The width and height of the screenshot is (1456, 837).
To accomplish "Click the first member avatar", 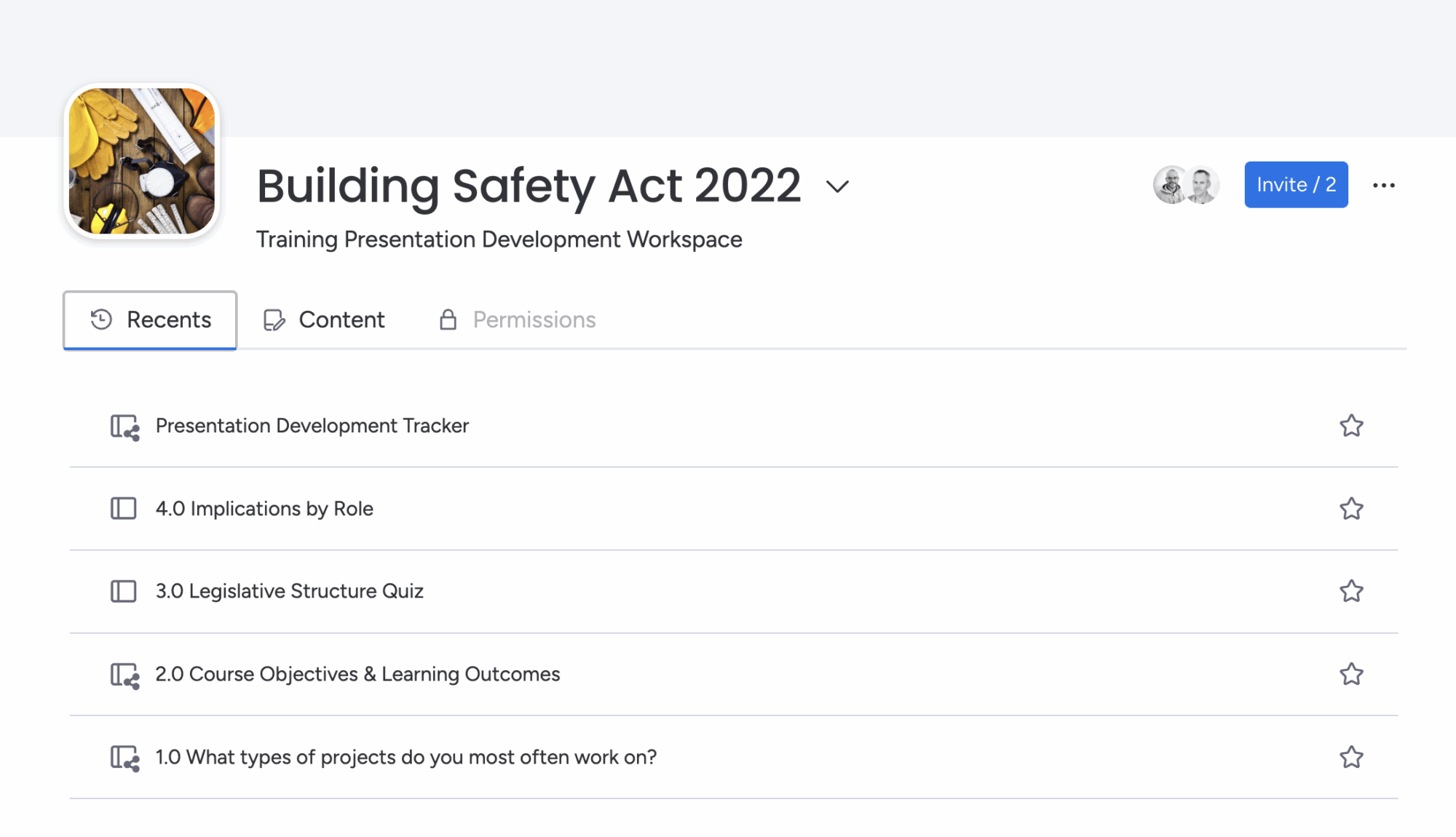I will click(x=1170, y=185).
